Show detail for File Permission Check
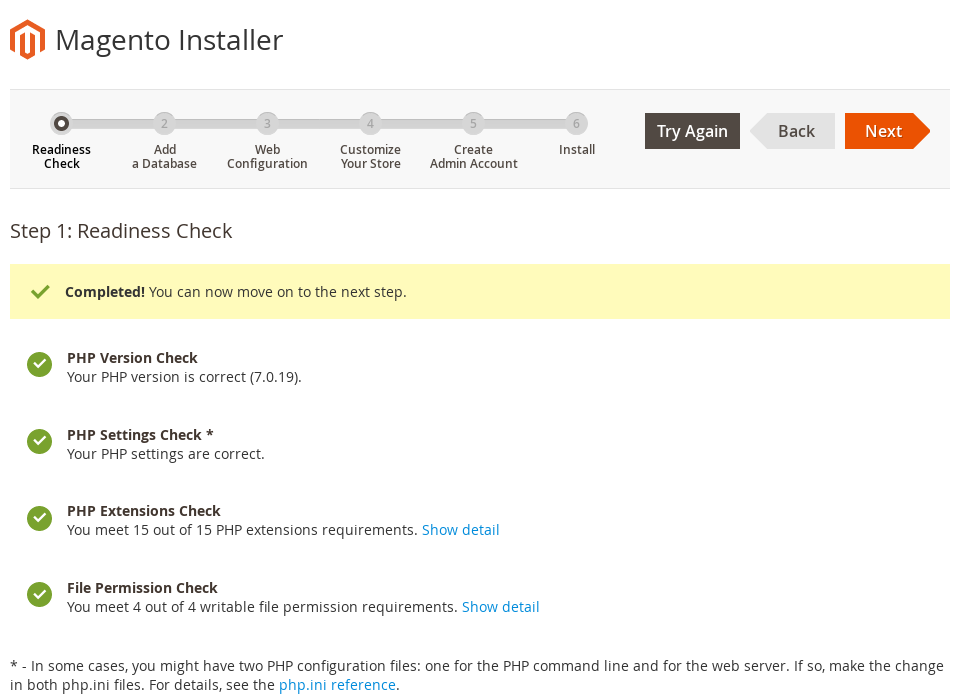 click(x=500, y=607)
